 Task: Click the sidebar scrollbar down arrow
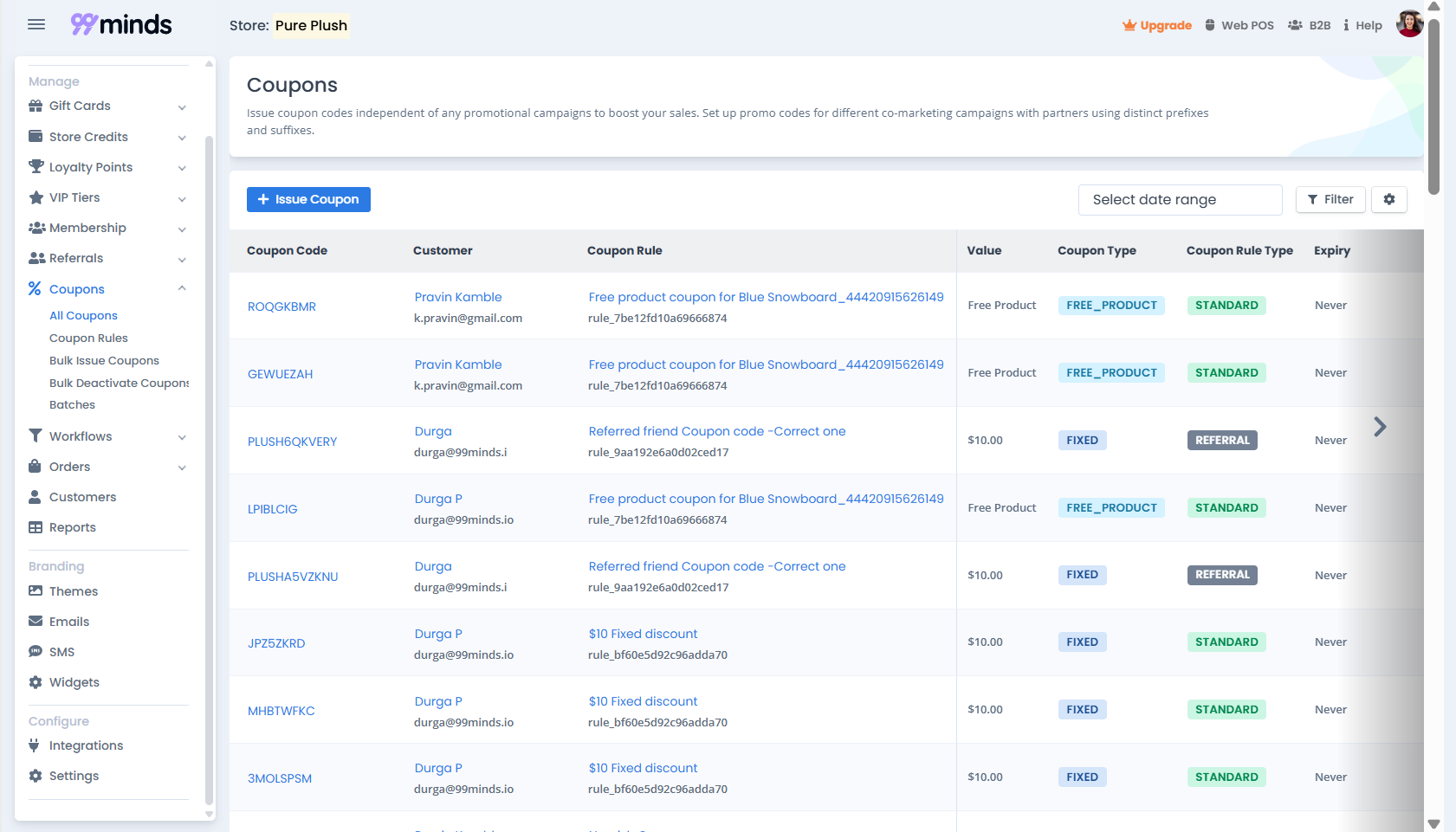[209, 814]
